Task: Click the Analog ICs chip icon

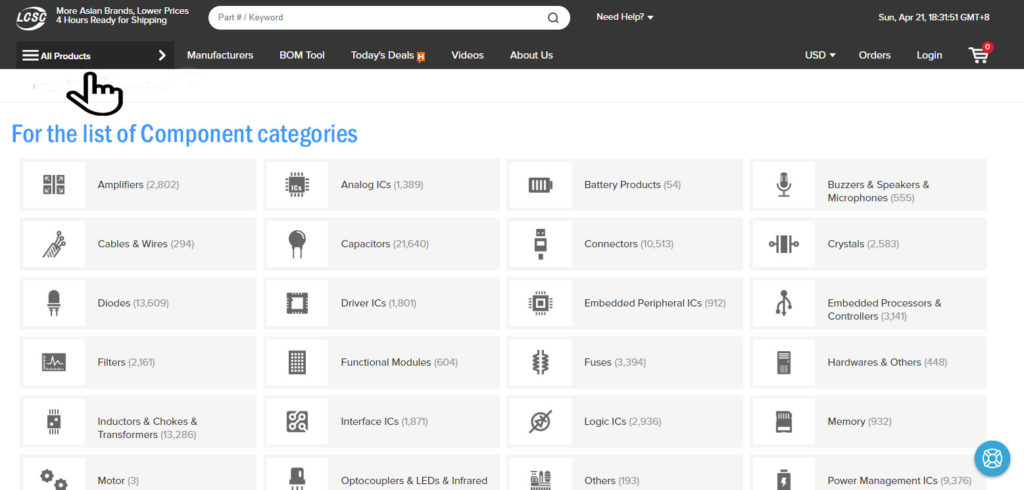Action: pyautogui.click(x=297, y=185)
